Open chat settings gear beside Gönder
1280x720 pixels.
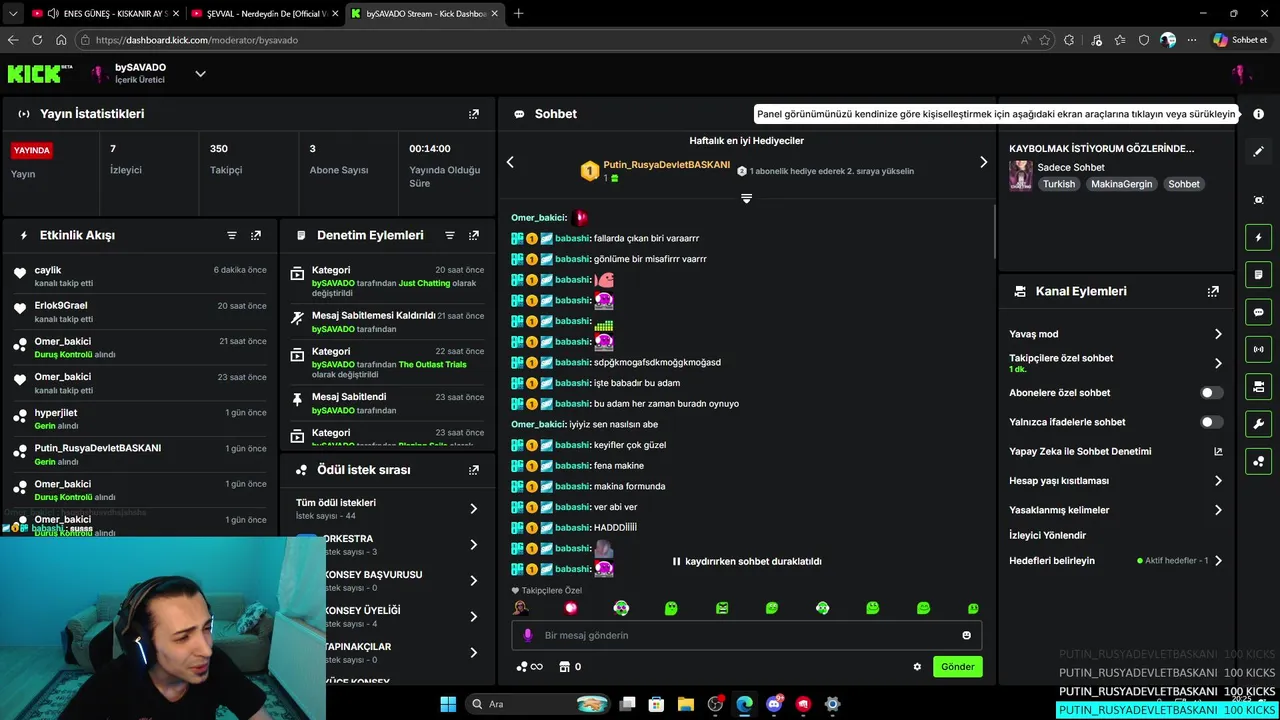click(917, 667)
